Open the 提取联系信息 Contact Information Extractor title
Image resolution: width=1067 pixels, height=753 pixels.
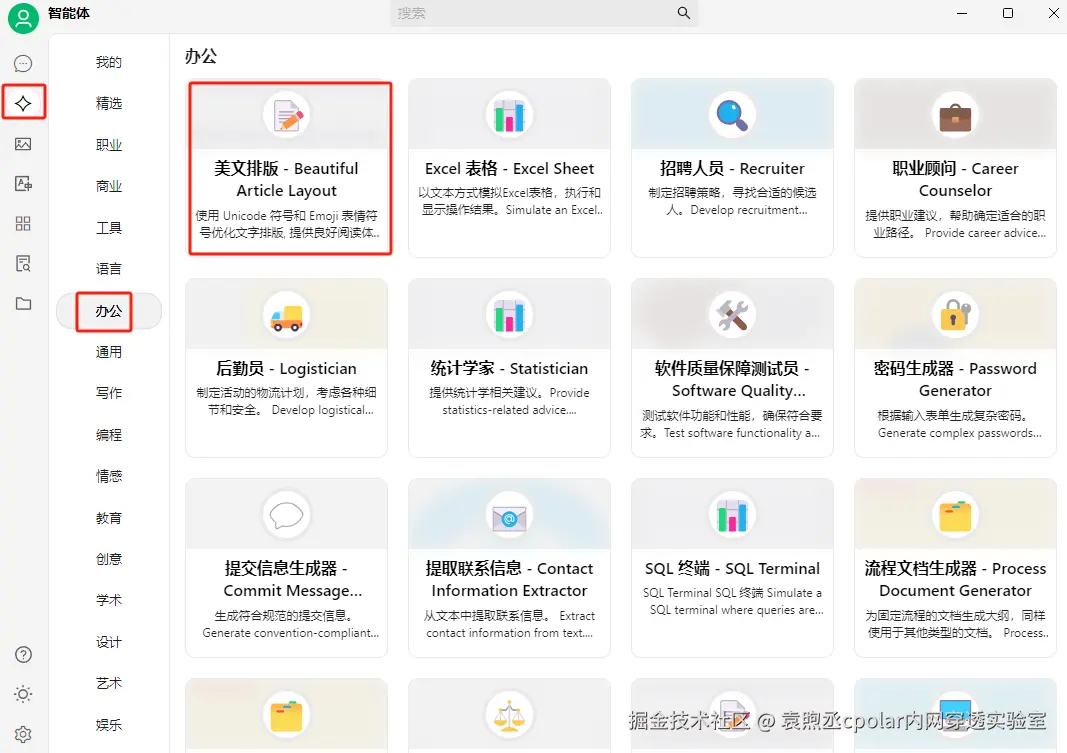click(510, 580)
